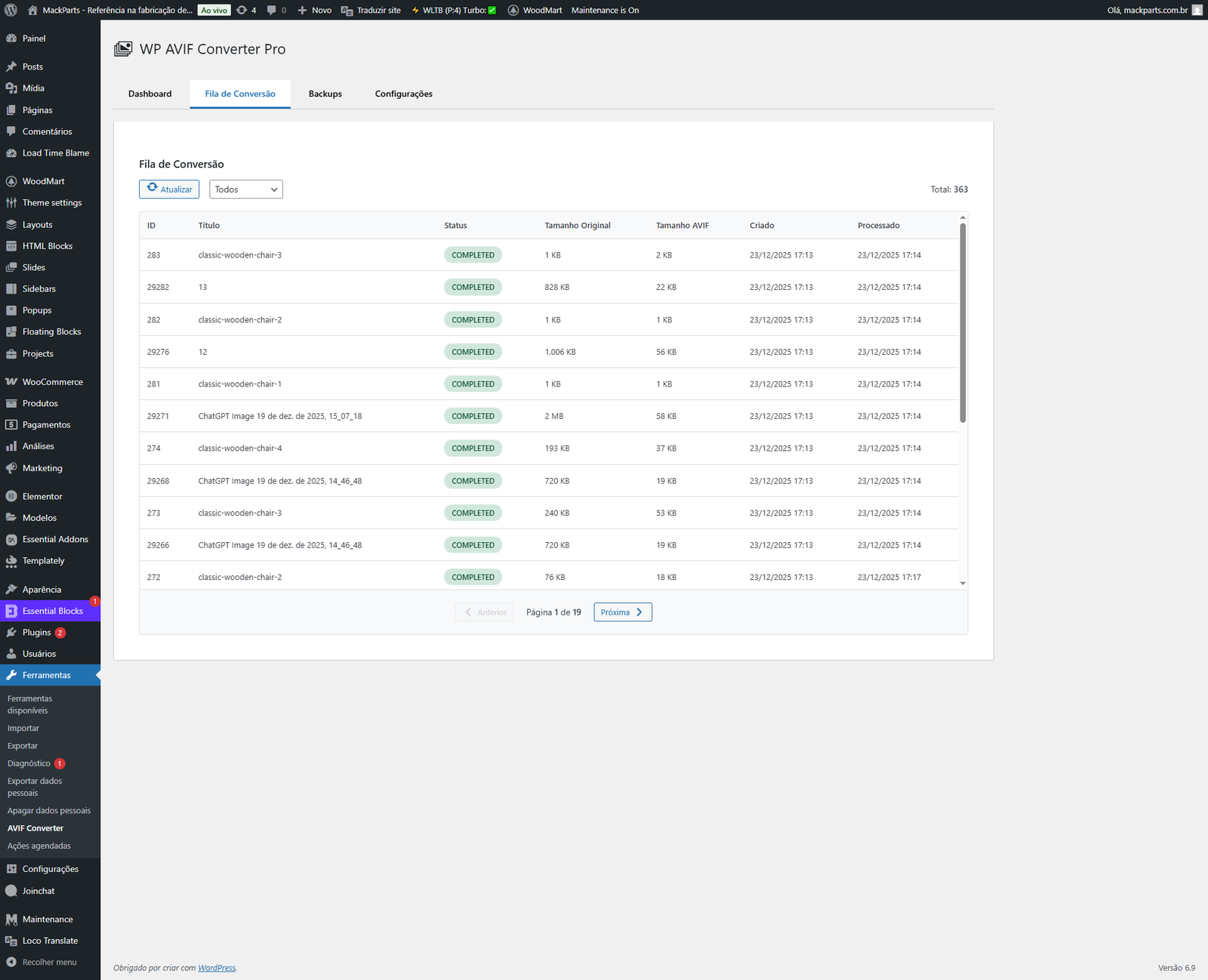Go to next page with Próxima button
This screenshot has height=980, width=1208.
coord(622,612)
